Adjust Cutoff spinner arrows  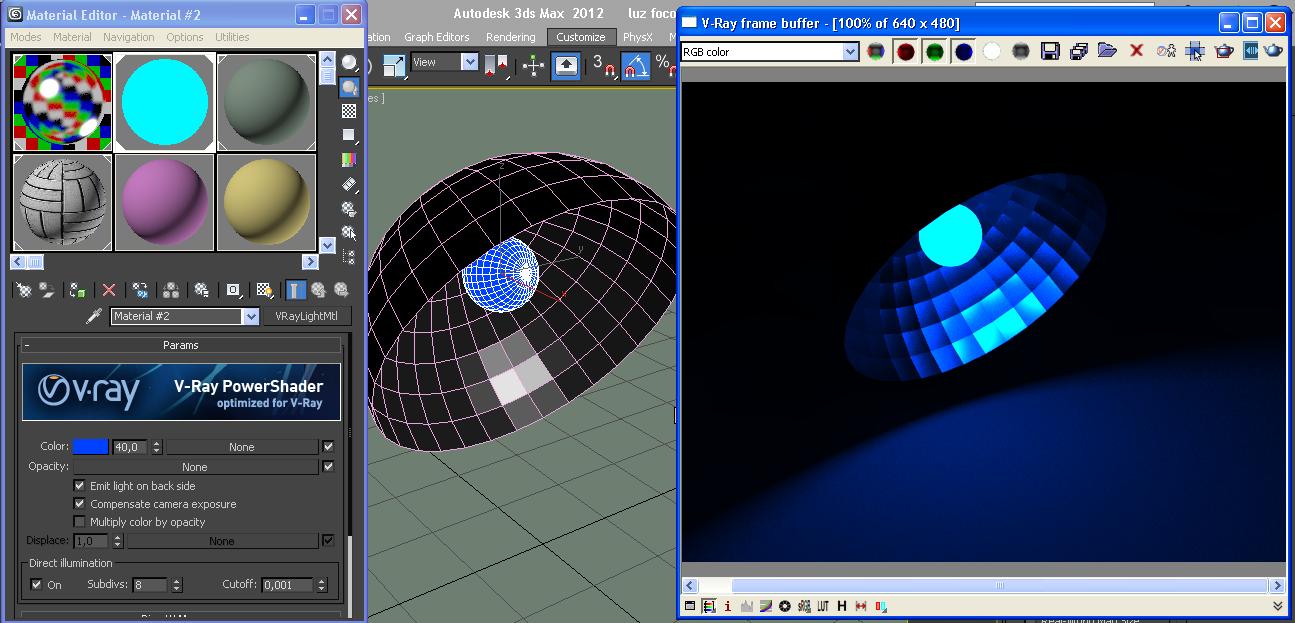(321, 585)
